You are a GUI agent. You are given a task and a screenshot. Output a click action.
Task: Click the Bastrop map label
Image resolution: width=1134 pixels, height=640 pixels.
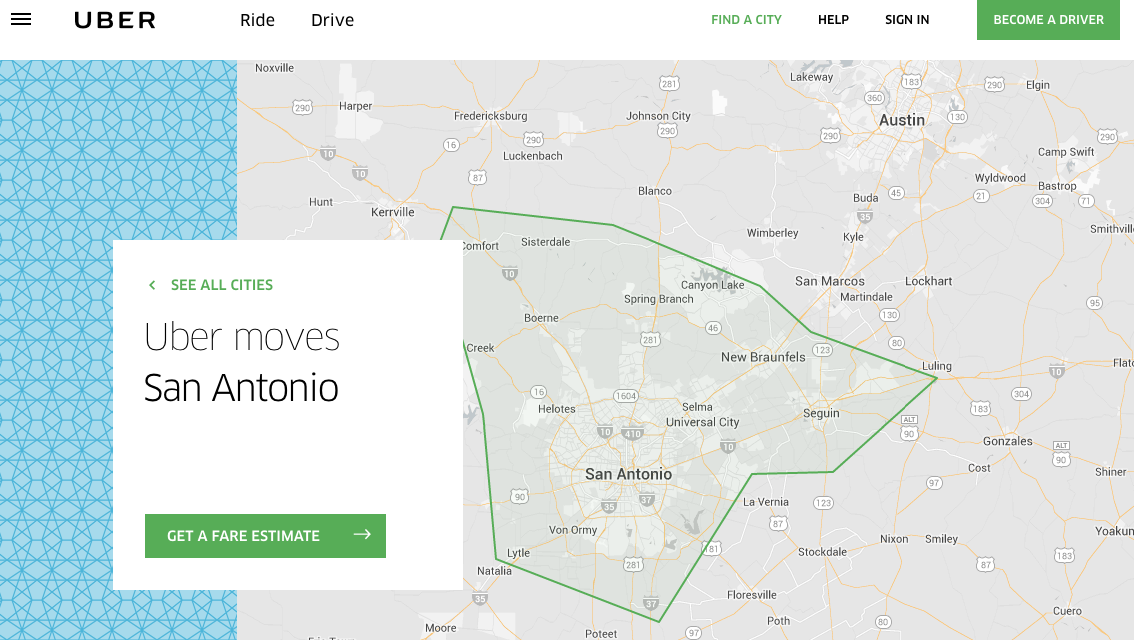tap(1057, 186)
